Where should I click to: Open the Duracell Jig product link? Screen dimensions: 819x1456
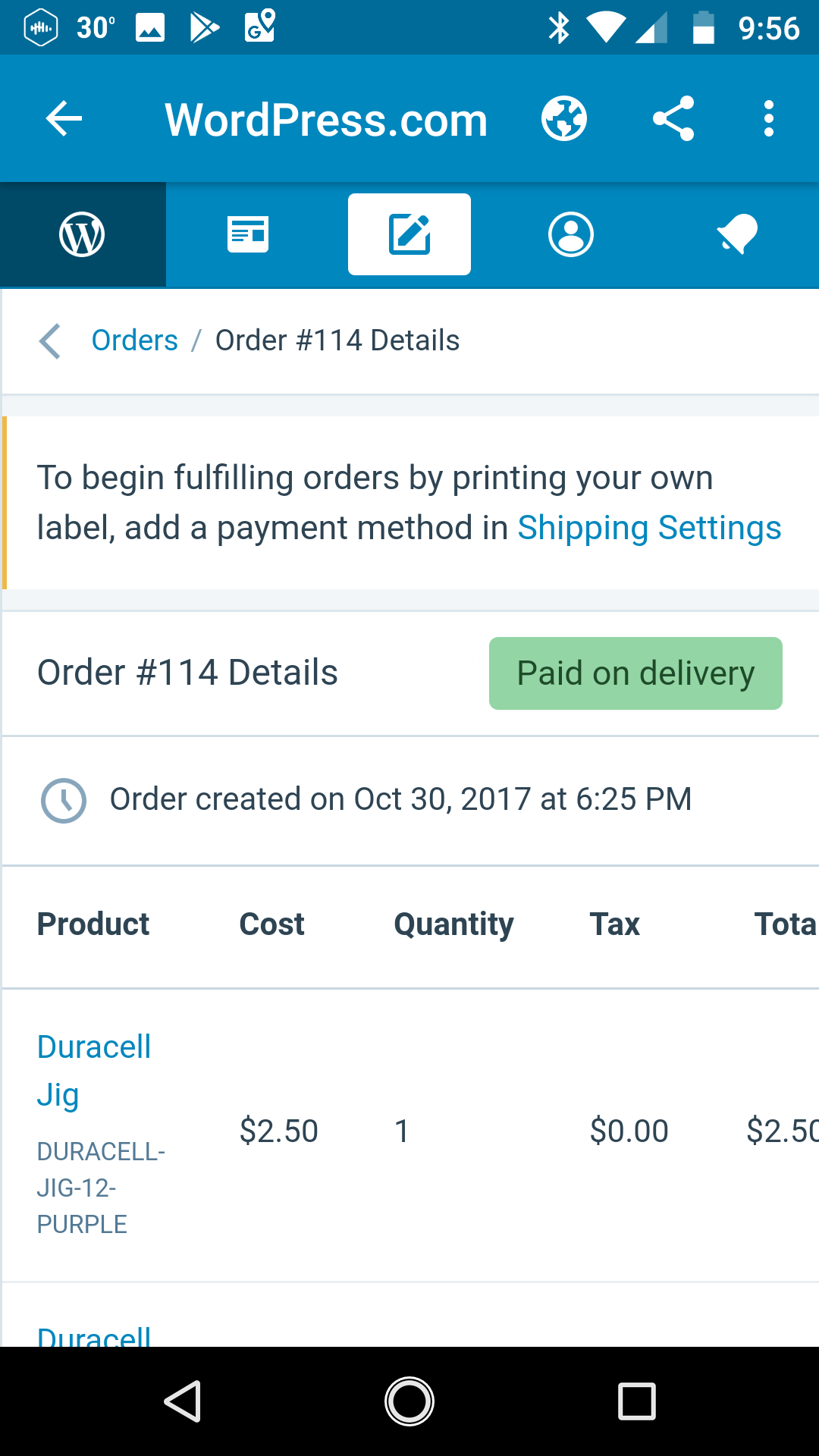tap(93, 1069)
